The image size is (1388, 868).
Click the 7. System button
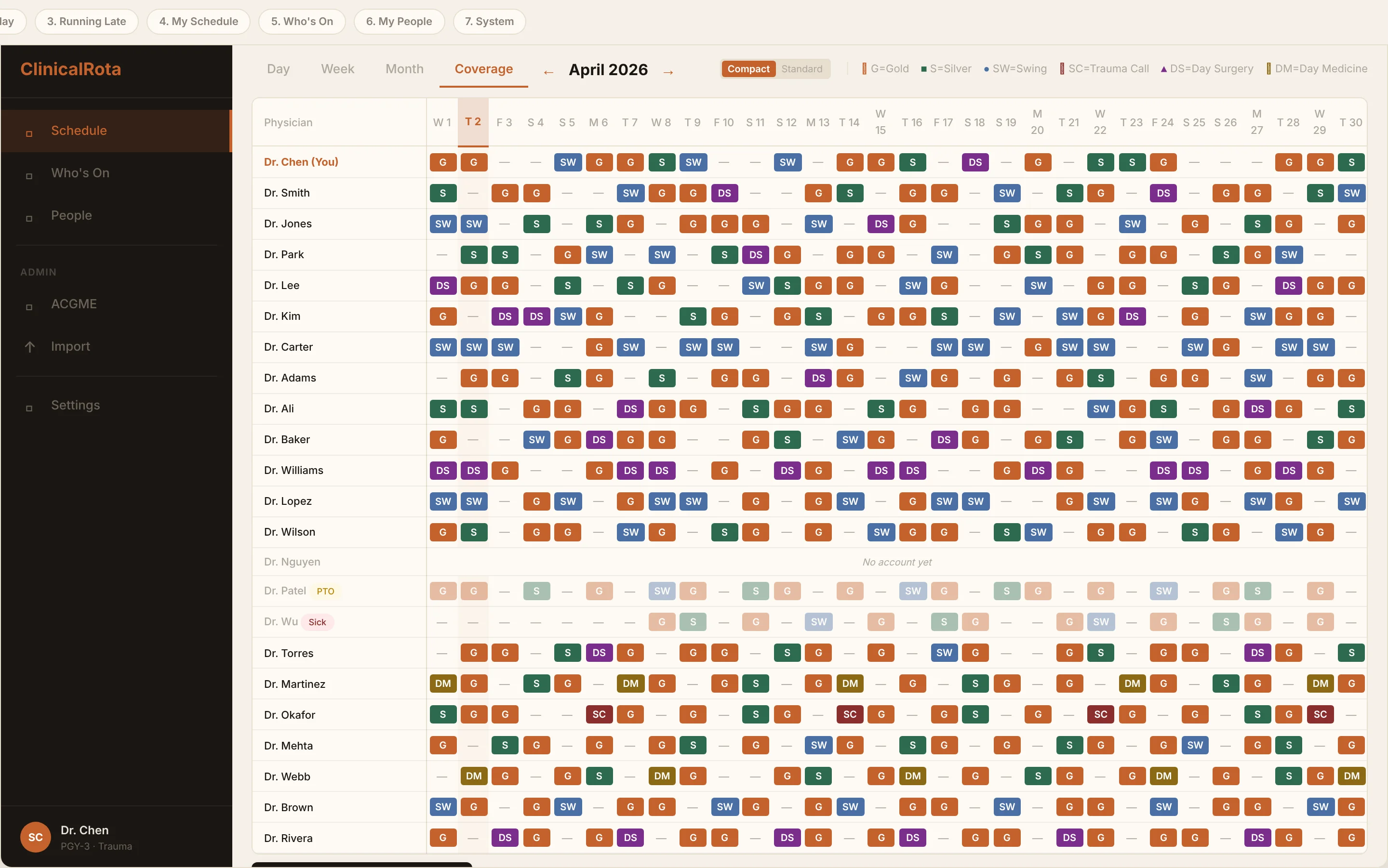[x=489, y=21]
